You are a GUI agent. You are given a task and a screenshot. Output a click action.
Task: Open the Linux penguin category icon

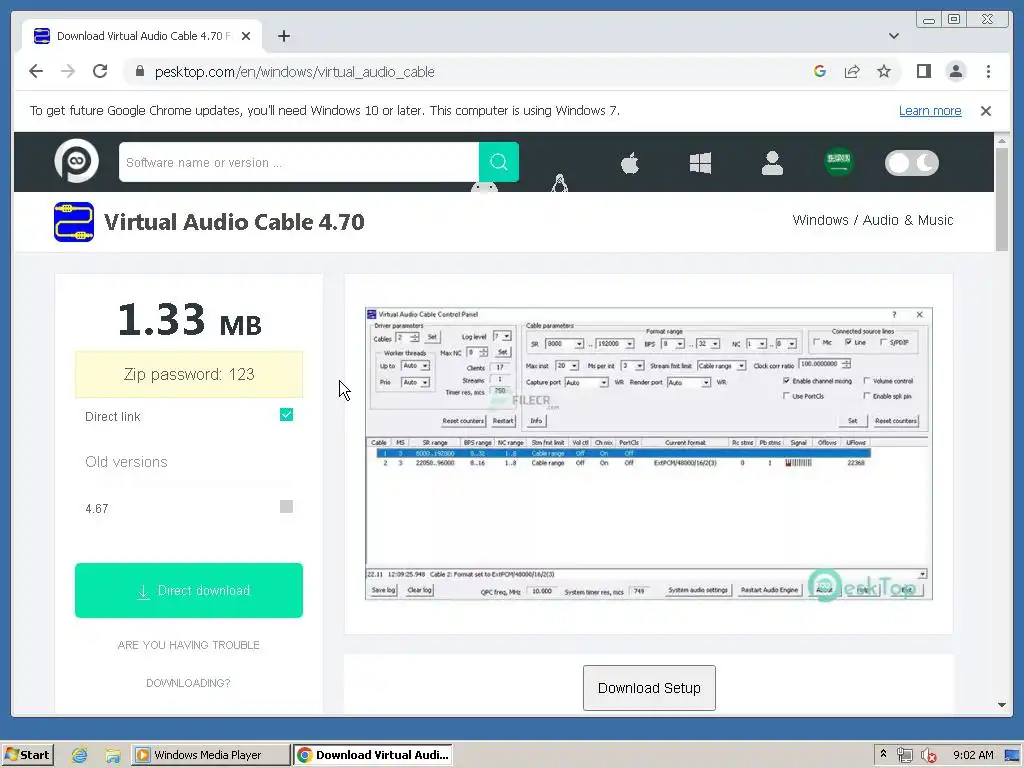point(559,183)
